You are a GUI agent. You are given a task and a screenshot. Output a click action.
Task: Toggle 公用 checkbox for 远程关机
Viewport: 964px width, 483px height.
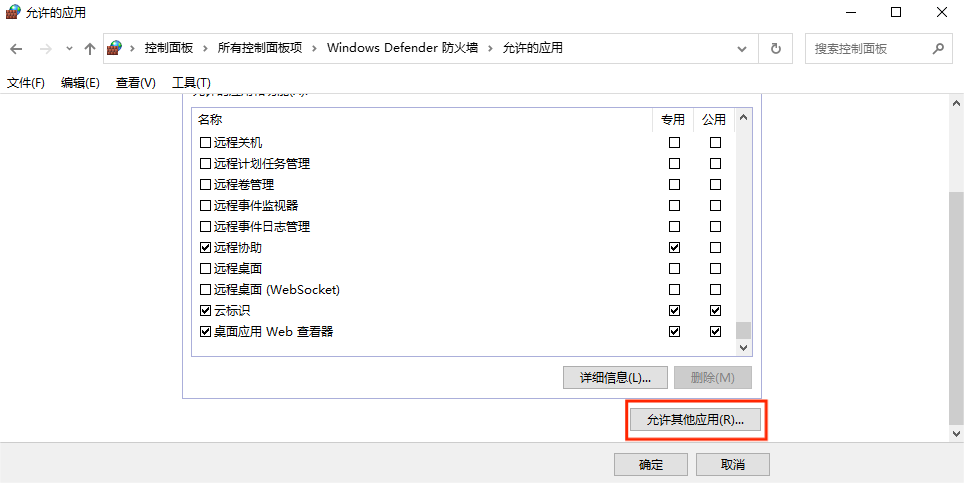pos(715,143)
